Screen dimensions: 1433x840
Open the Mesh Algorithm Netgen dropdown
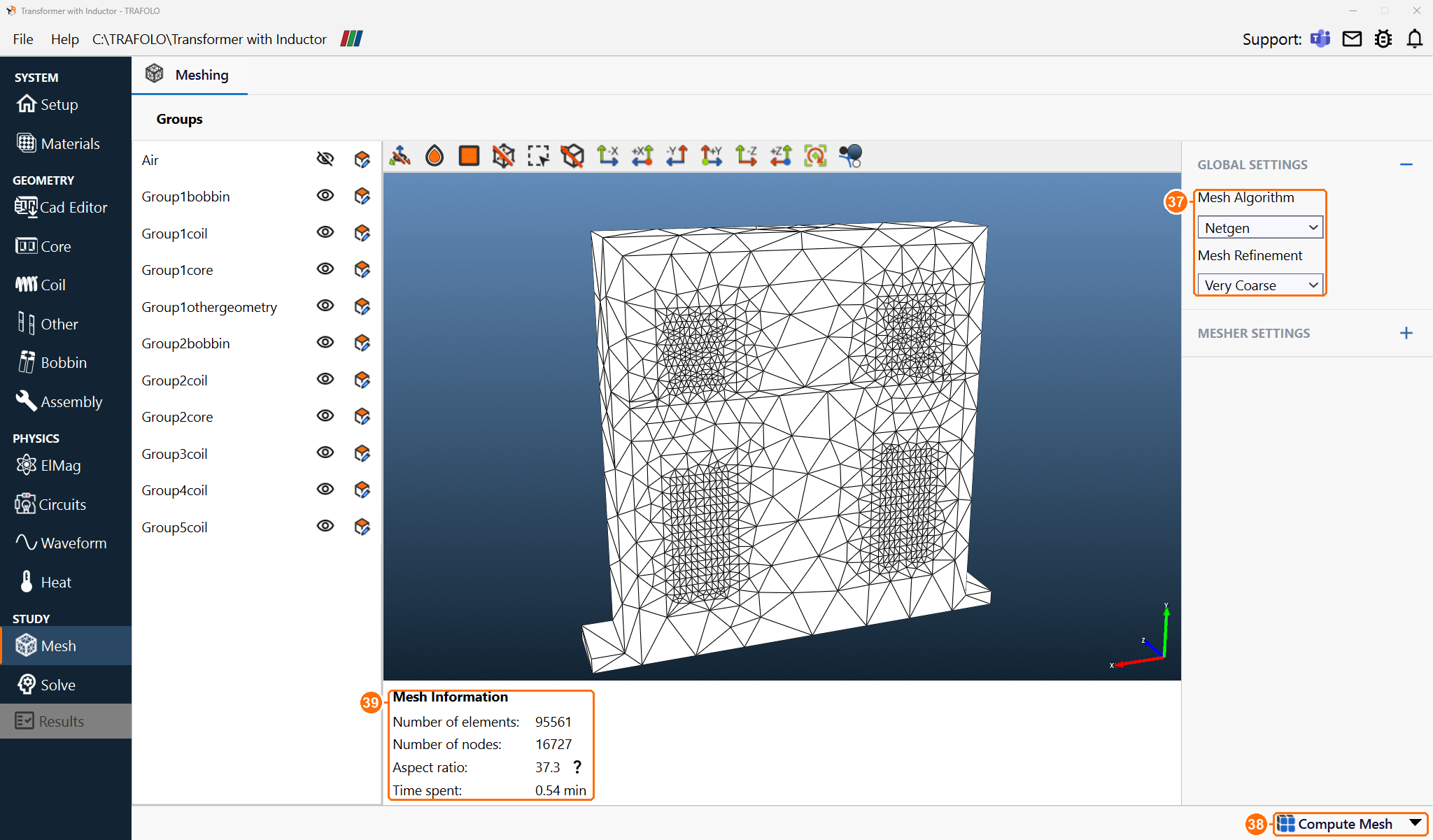tap(1260, 228)
